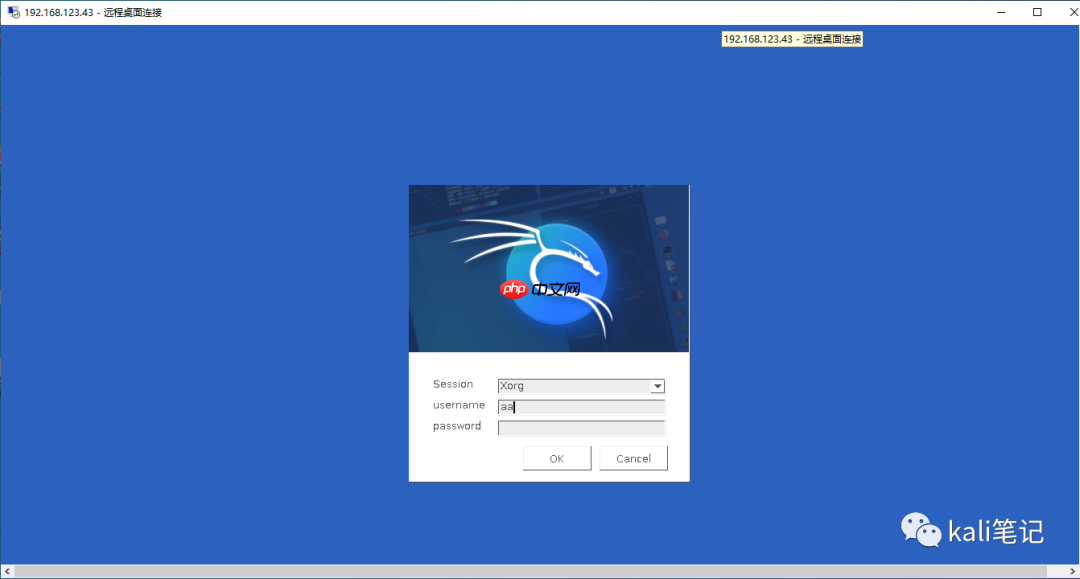Viewport: 1080px width, 579px height.
Task: Click the username field containing aa
Action: [581, 407]
